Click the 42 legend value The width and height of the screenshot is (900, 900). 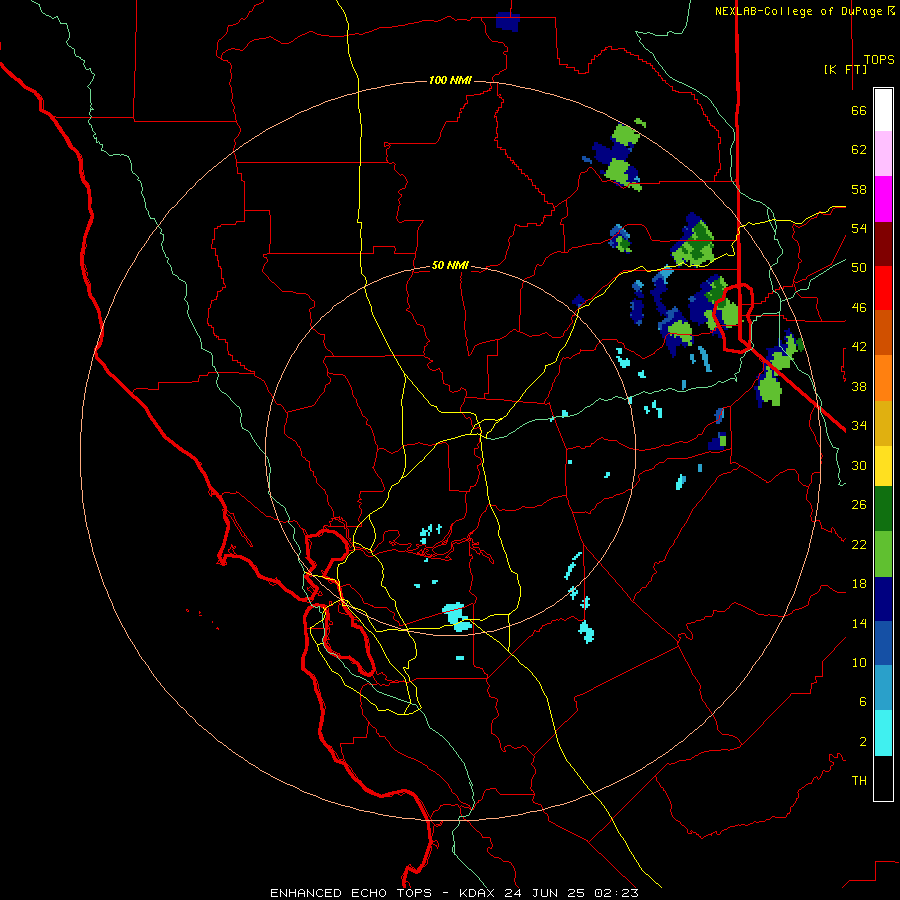(859, 347)
